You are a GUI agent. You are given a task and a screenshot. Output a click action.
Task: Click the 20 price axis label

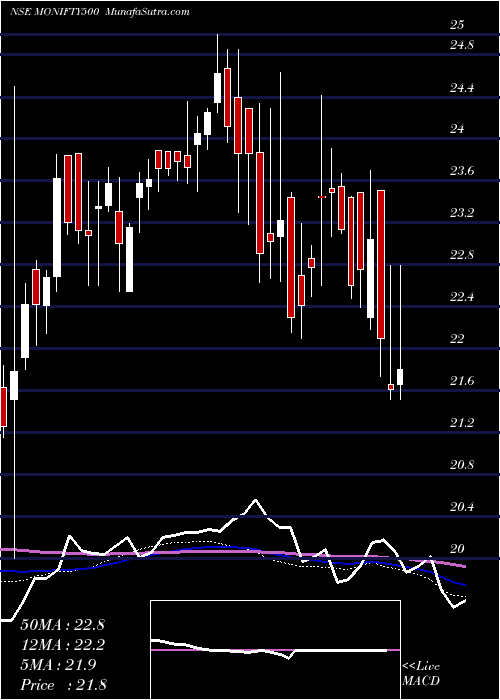point(457,549)
